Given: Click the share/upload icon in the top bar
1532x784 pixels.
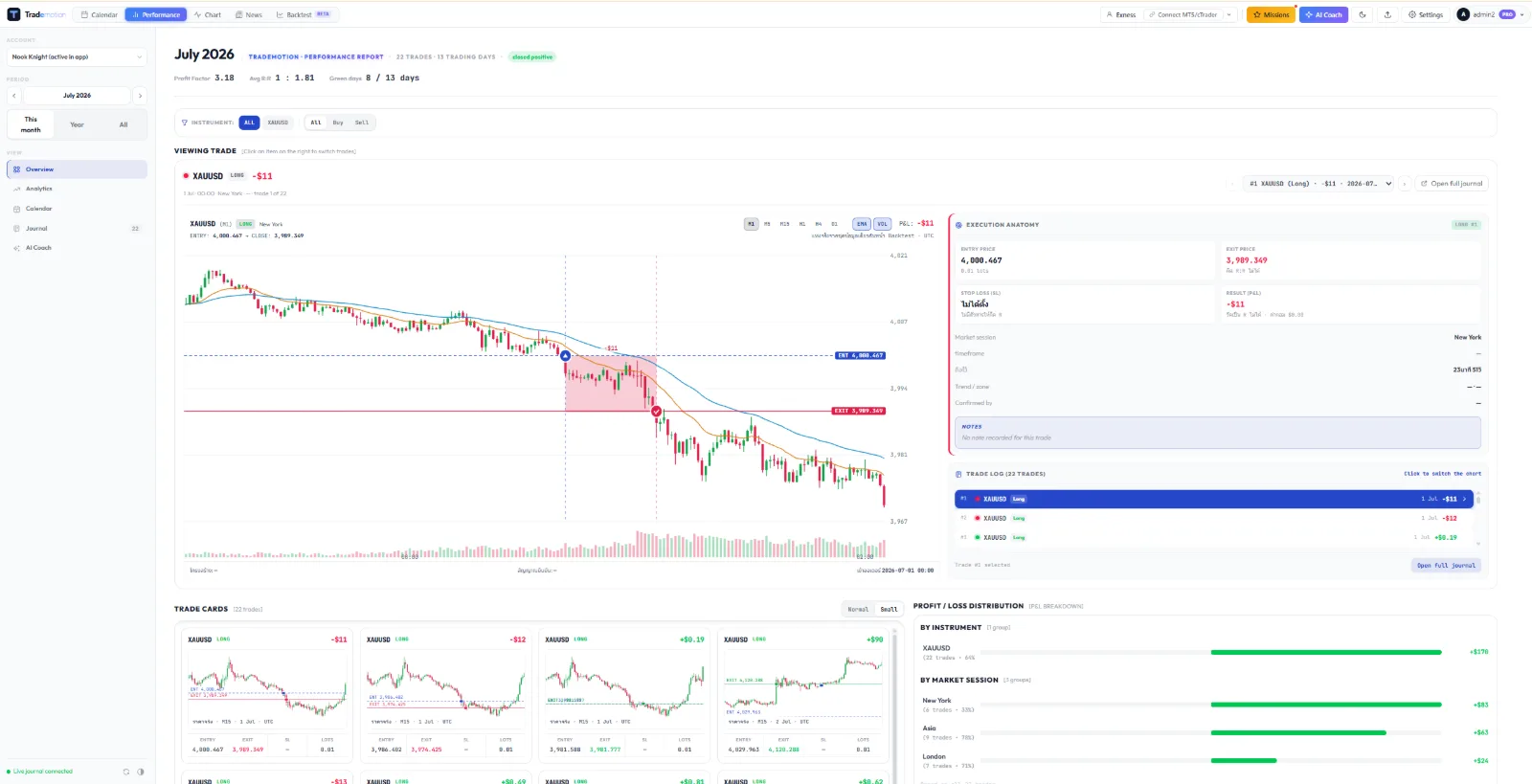Looking at the screenshot, I should click(1387, 14).
